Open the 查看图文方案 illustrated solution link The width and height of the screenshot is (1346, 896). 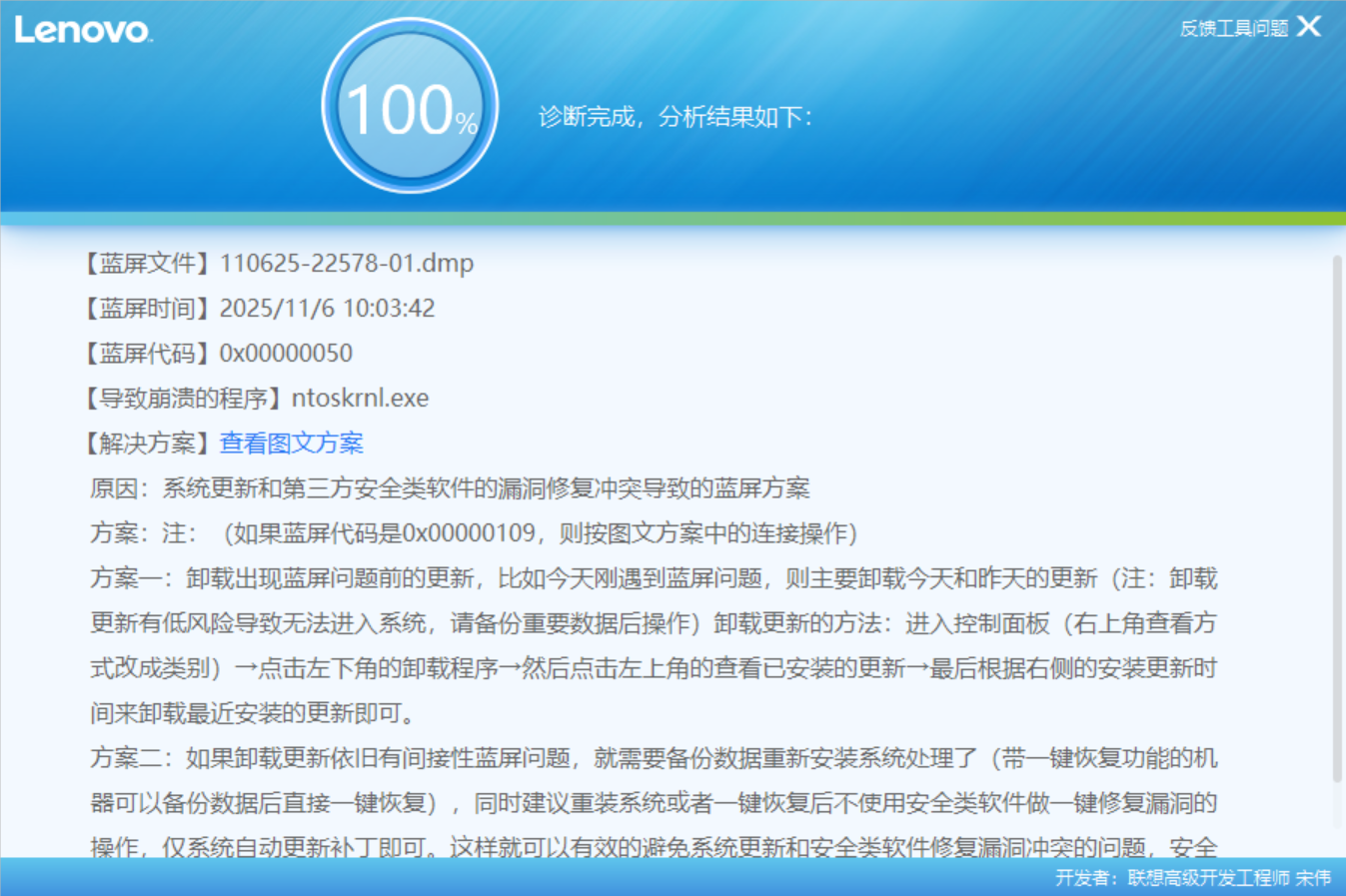pos(291,443)
